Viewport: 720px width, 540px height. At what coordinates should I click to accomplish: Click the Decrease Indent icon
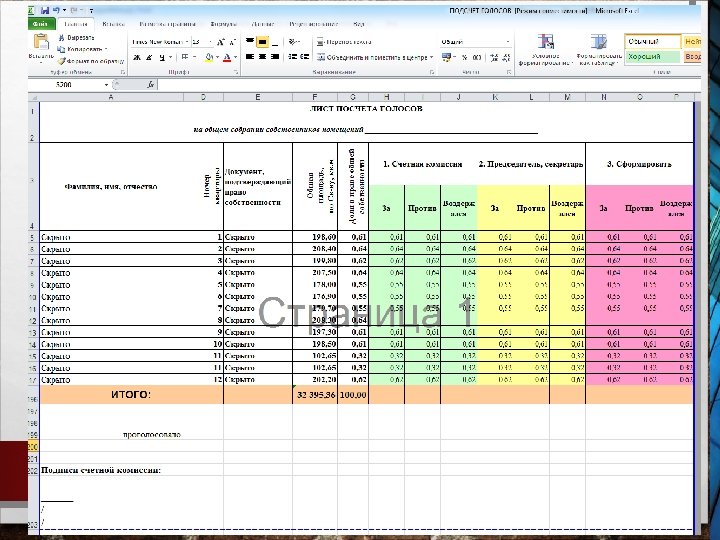click(292, 57)
